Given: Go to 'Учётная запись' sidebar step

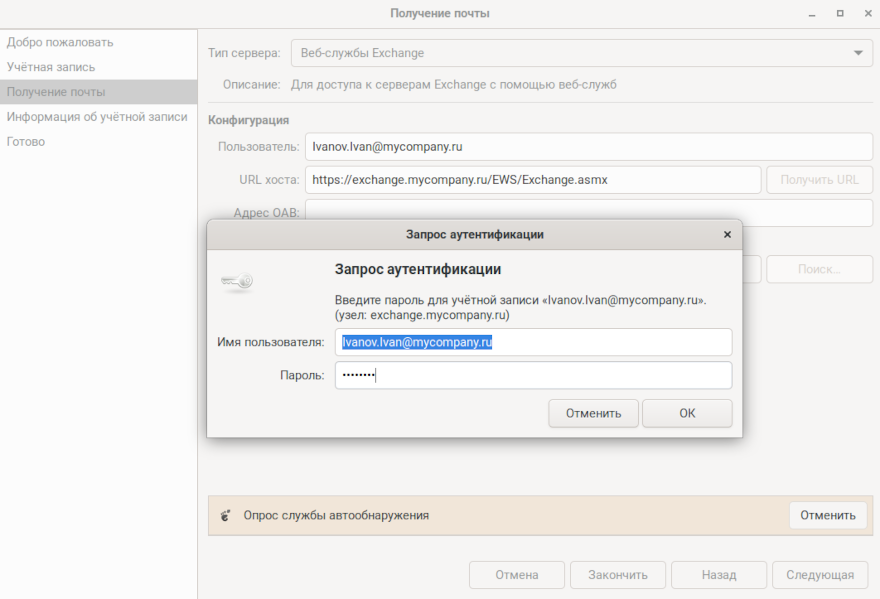Looking at the screenshot, I should [x=51, y=67].
